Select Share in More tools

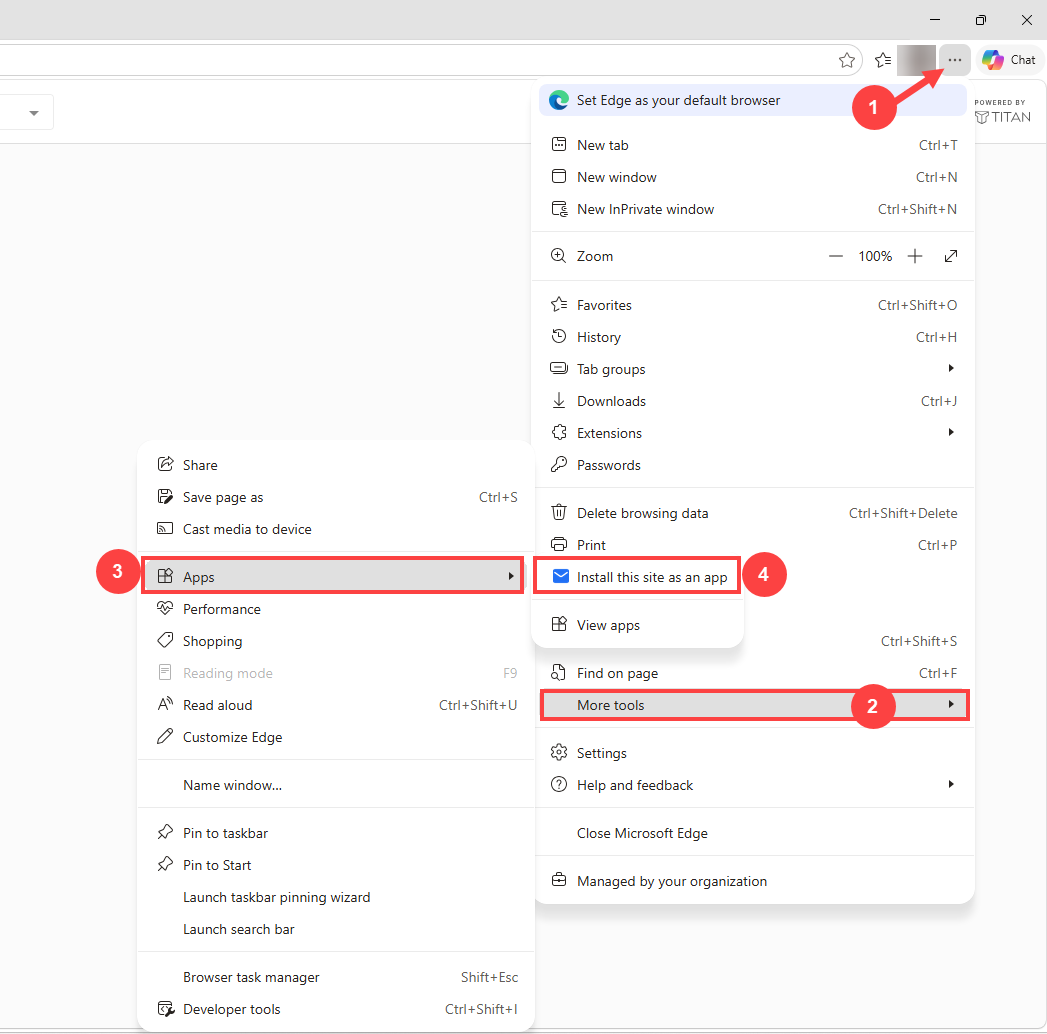(x=336, y=465)
